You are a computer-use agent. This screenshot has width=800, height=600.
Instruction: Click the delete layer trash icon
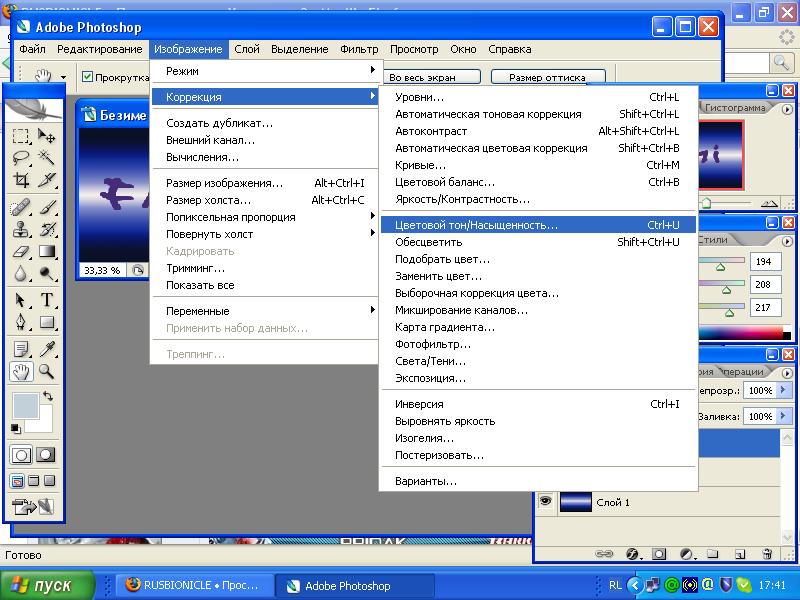tap(766, 554)
